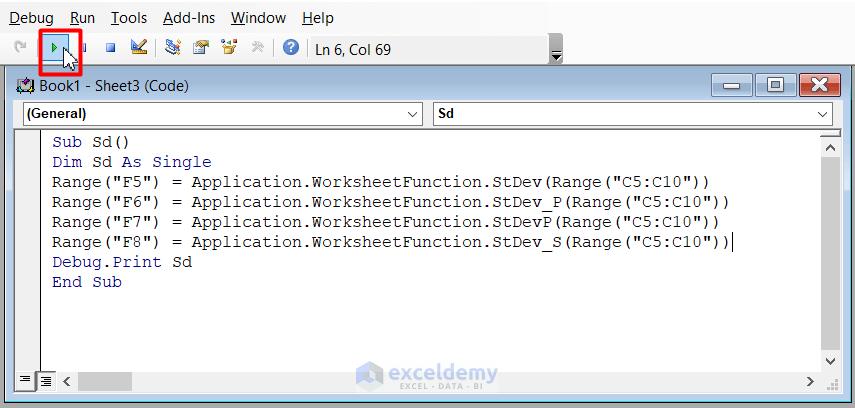
Task: Switch to Full Module View button
Action: click(46, 381)
